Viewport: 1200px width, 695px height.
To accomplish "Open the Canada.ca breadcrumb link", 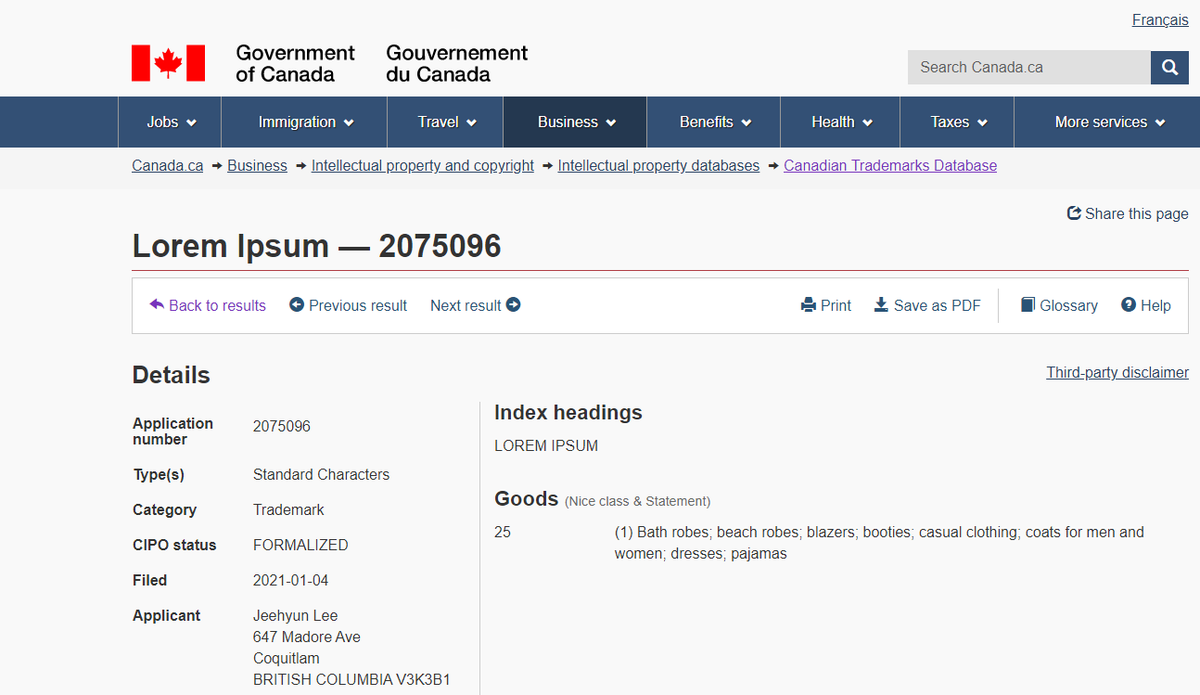I will click(167, 166).
